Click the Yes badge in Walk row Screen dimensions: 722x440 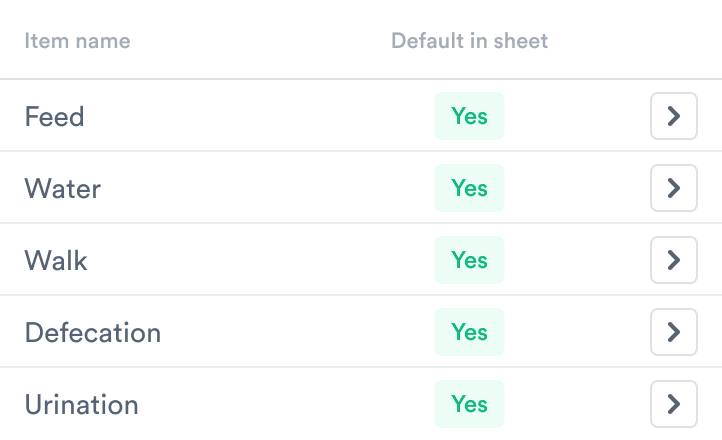point(469,260)
